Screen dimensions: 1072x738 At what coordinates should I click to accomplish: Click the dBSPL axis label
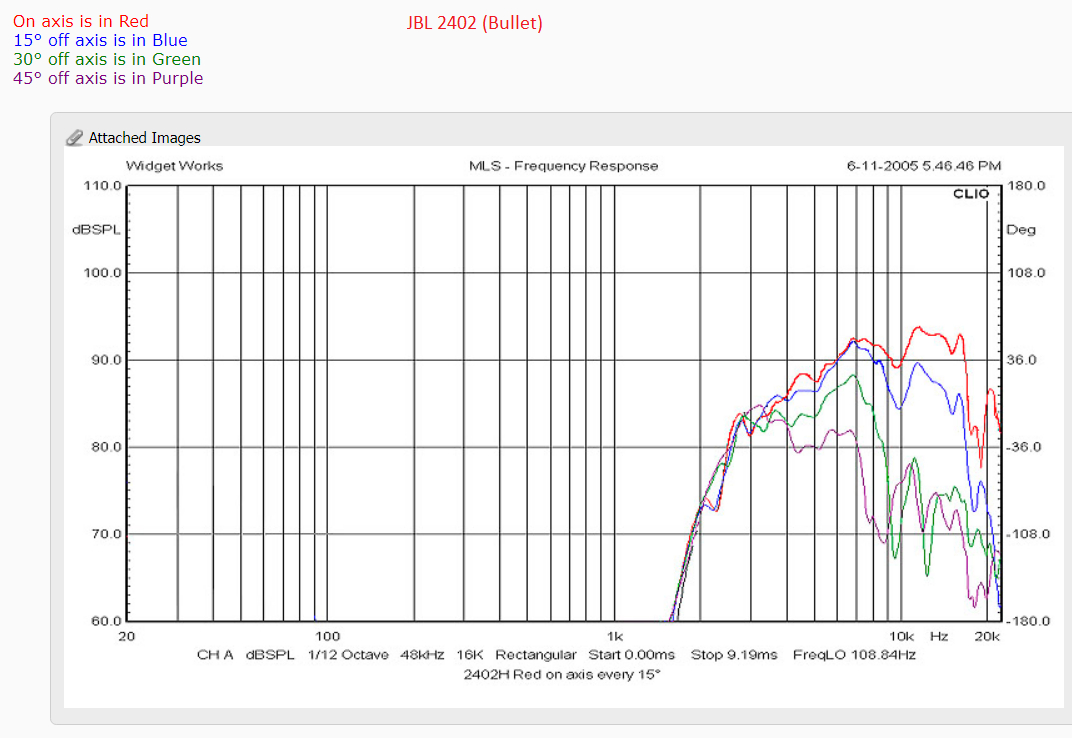coord(96,230)
